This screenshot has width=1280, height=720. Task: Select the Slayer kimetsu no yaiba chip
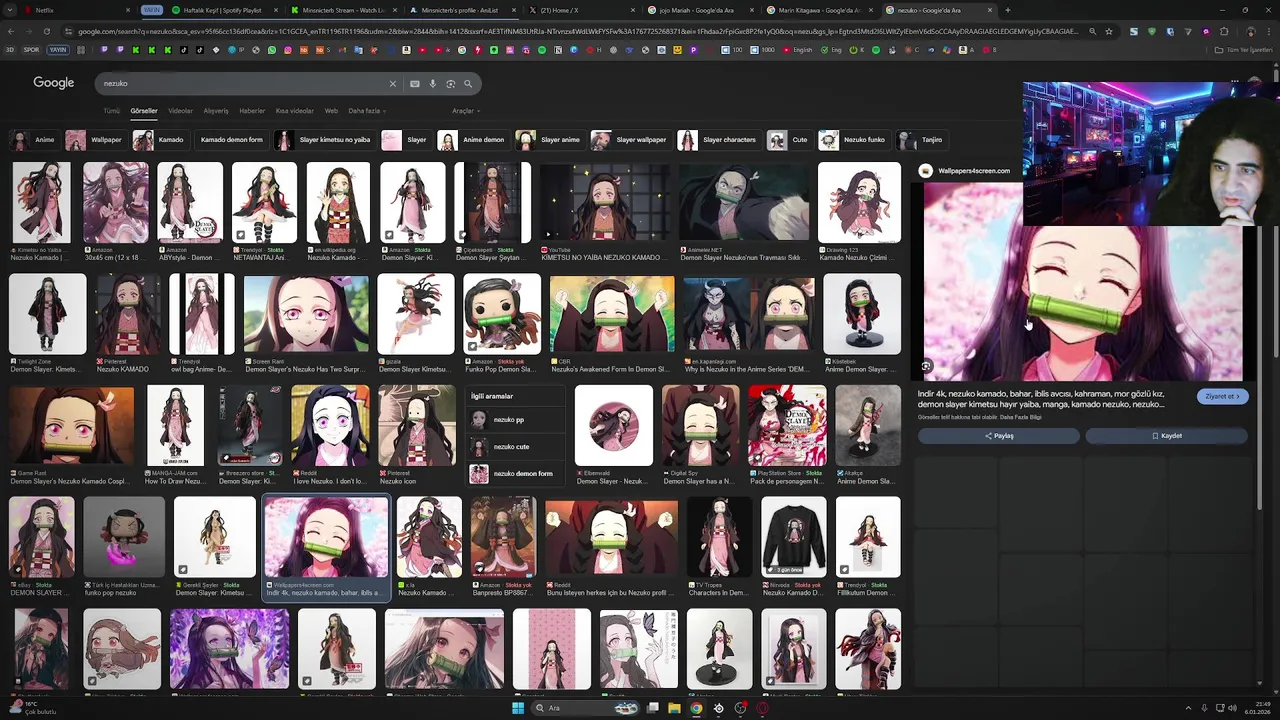[x=324, y=140]
